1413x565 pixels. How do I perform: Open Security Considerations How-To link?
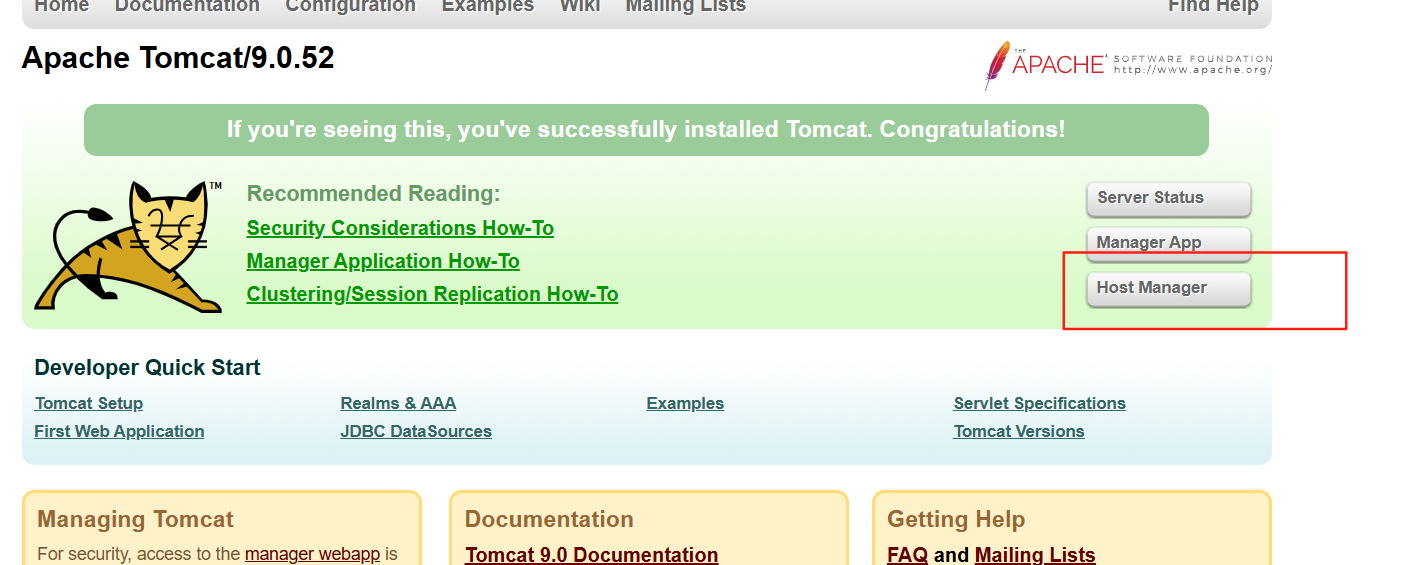tap(400, 228)
